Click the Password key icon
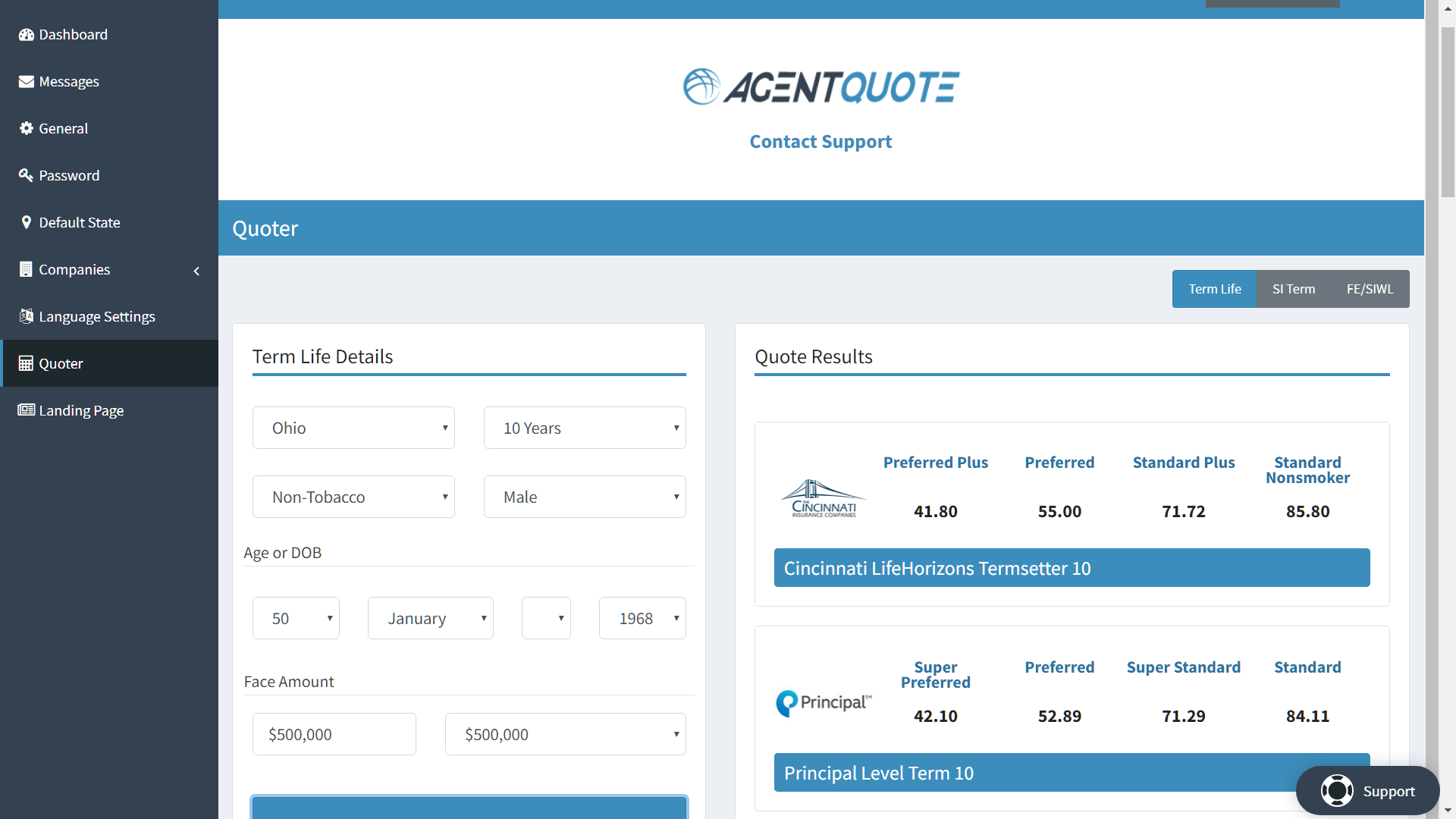The image size is (1456, 819). click(27, 176)
